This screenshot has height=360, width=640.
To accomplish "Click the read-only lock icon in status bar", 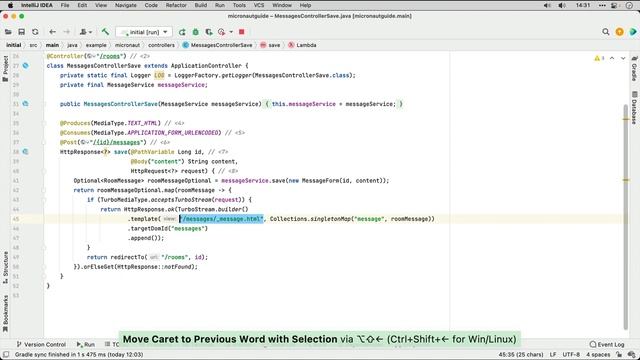I will [619, 354].
